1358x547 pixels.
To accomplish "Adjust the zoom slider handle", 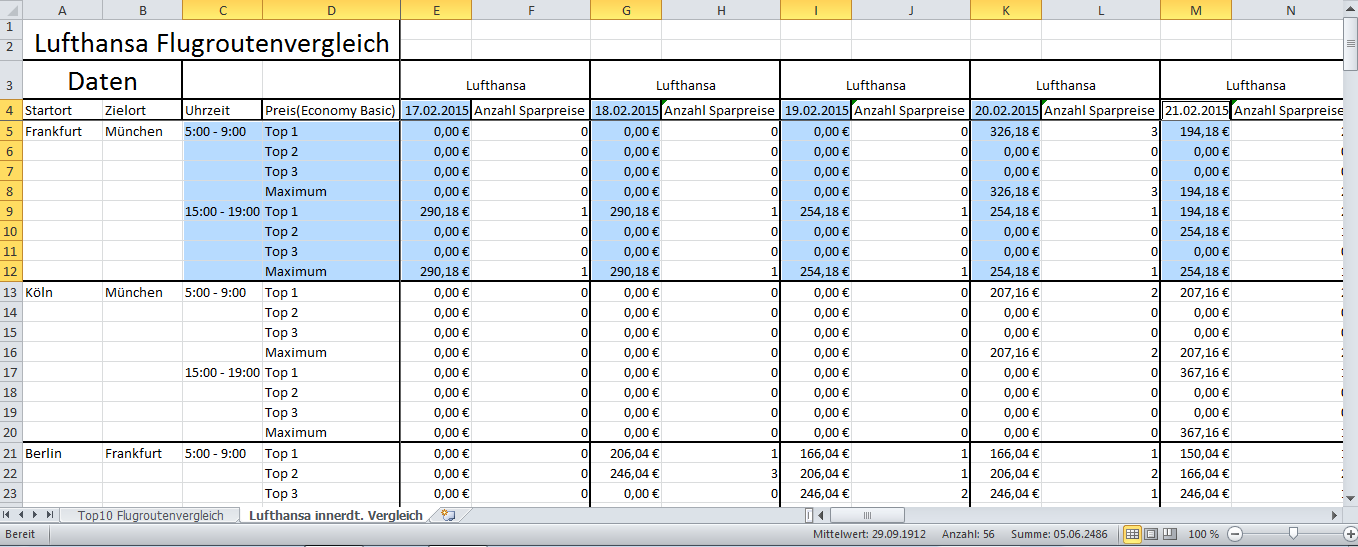I will tap(1294, 534).
